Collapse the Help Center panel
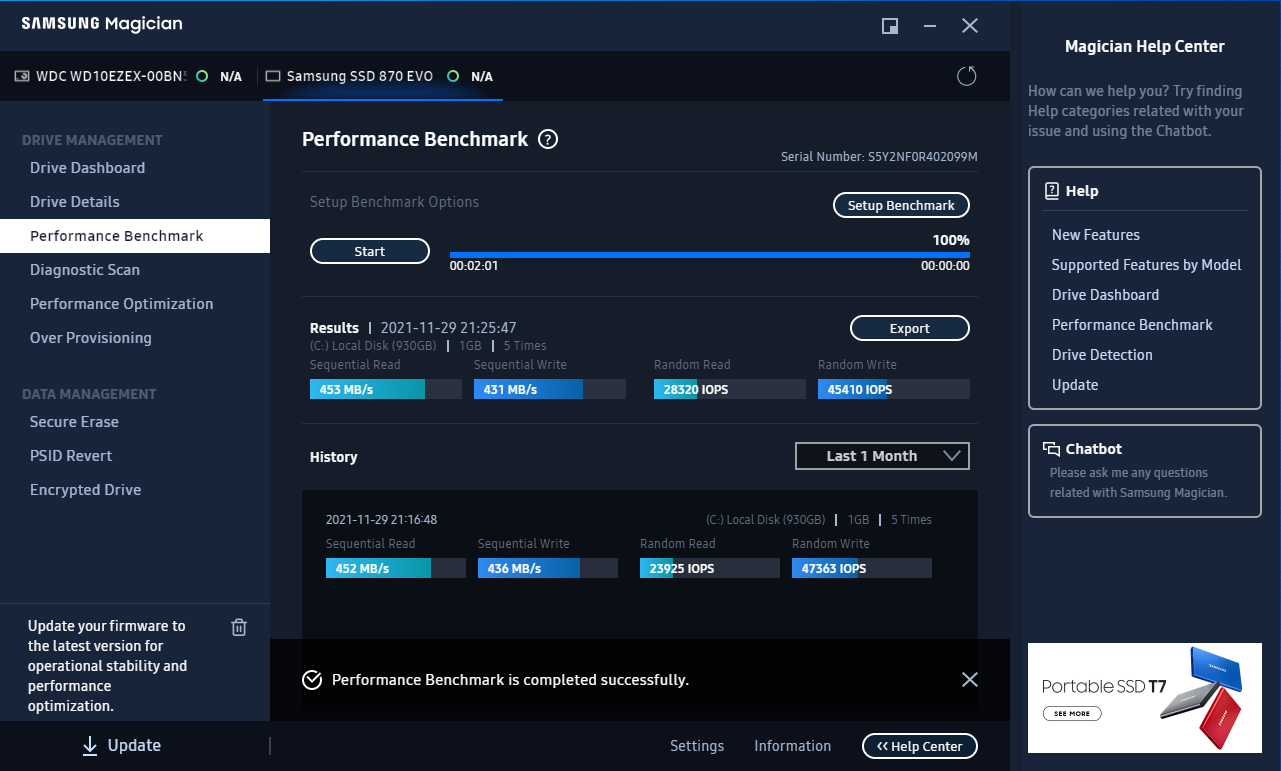Viewport: 1281px width, 771px height. coord(919,746)
